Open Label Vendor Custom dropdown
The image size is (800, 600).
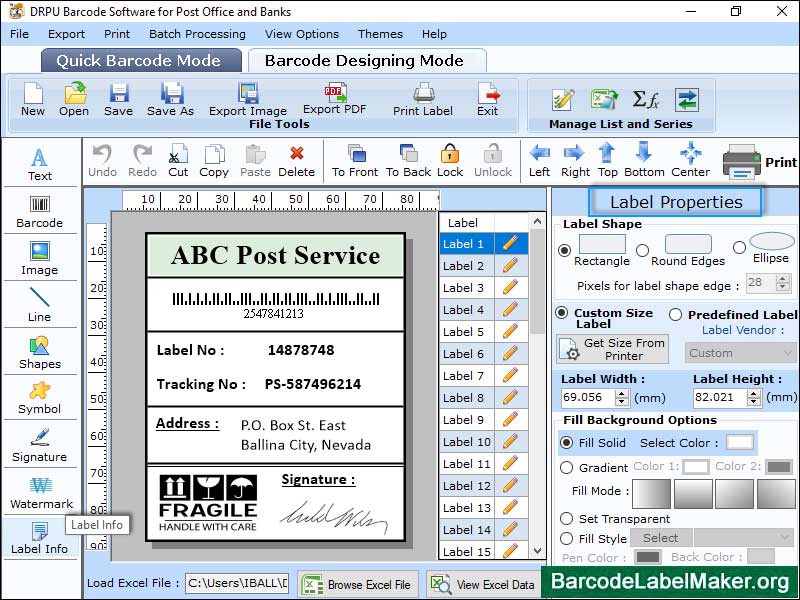click(x=740, y=353)
